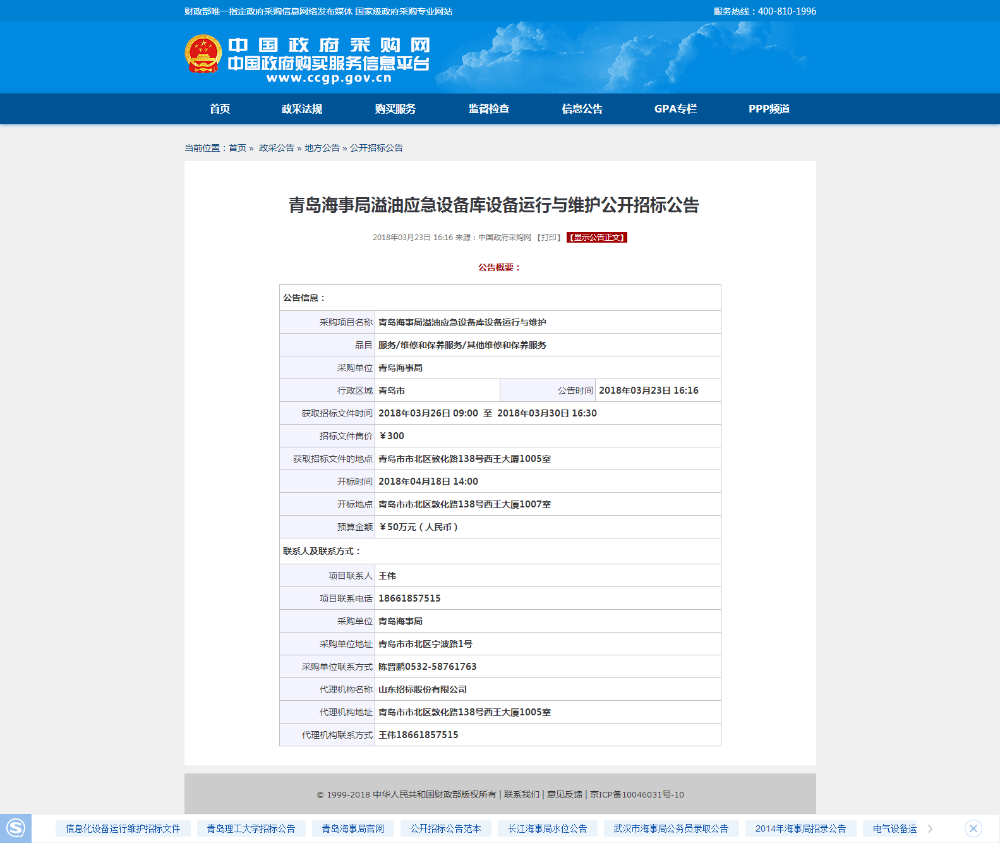Viewport: 1000px width, 843px height.
Task: Open suggestion 2014年海事局招录公告
Action: 800,828
